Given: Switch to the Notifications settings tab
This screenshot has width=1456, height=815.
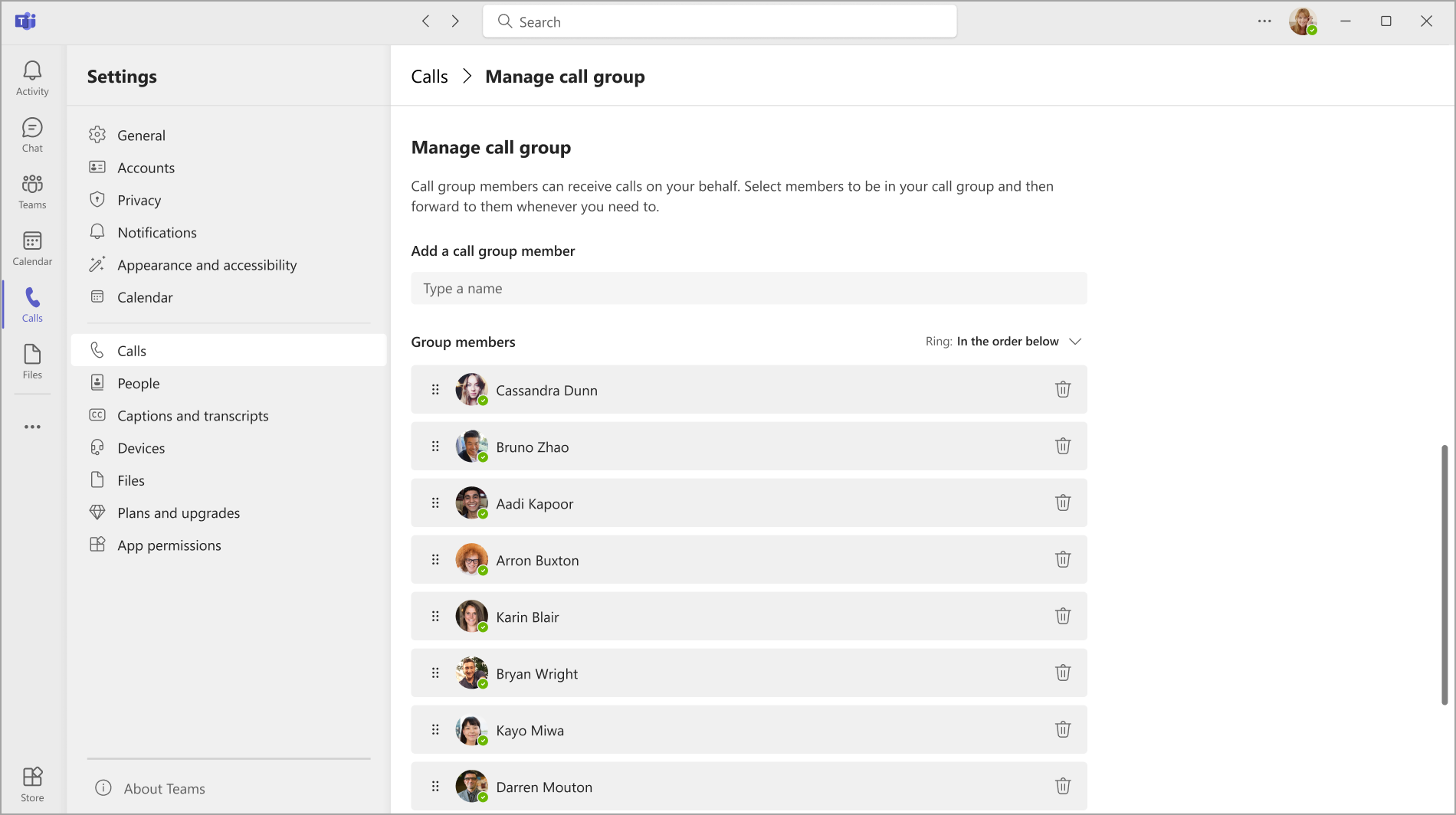Looking at the screenshot, I should [156, 232].
